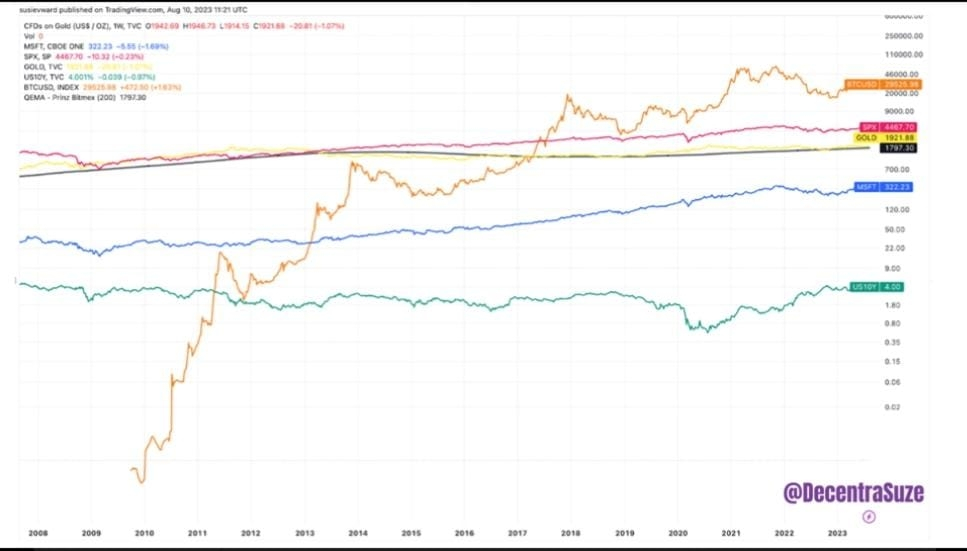
Task: Select the 2010 time axis label
Action: pyautogui.click(x=144, y=533)
